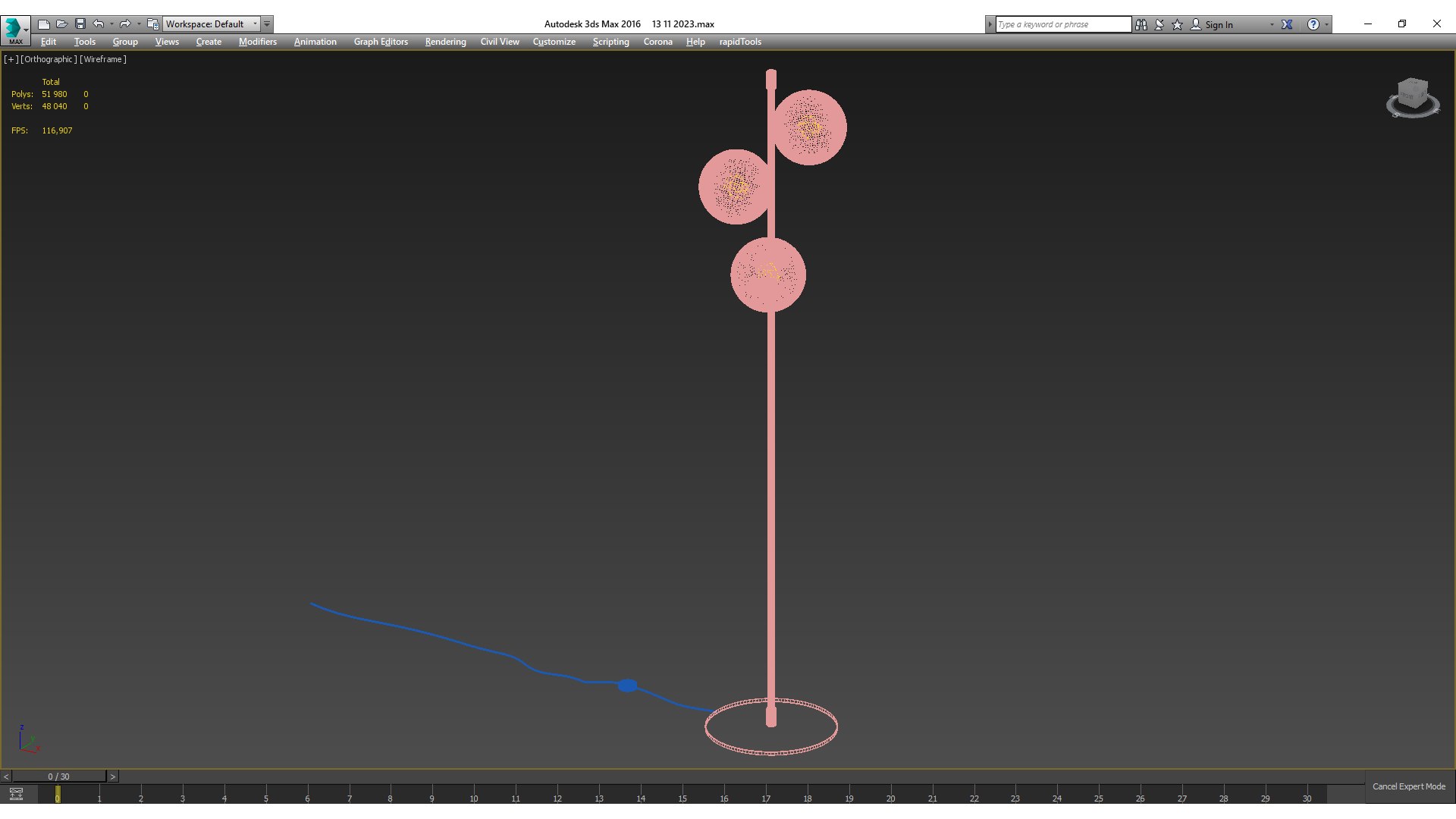This screenshot has width=1456, height=819.
Task: Expand the Sign In dropdown arrow
Action: tap(1272, 24)
